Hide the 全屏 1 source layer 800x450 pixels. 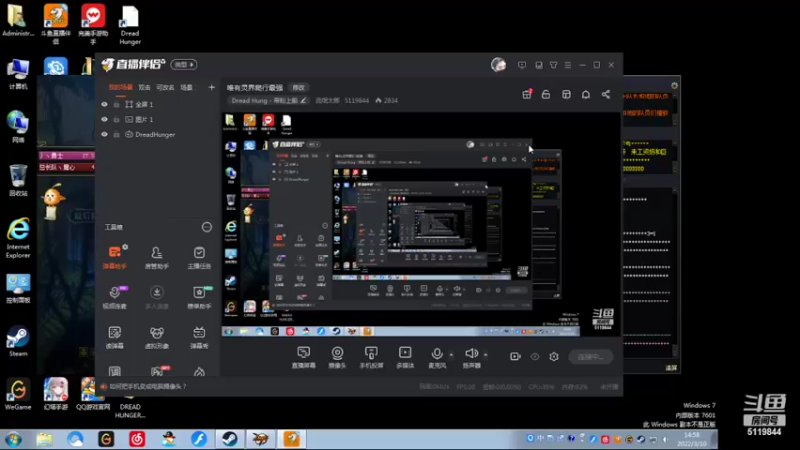click(x=105, y=104)
